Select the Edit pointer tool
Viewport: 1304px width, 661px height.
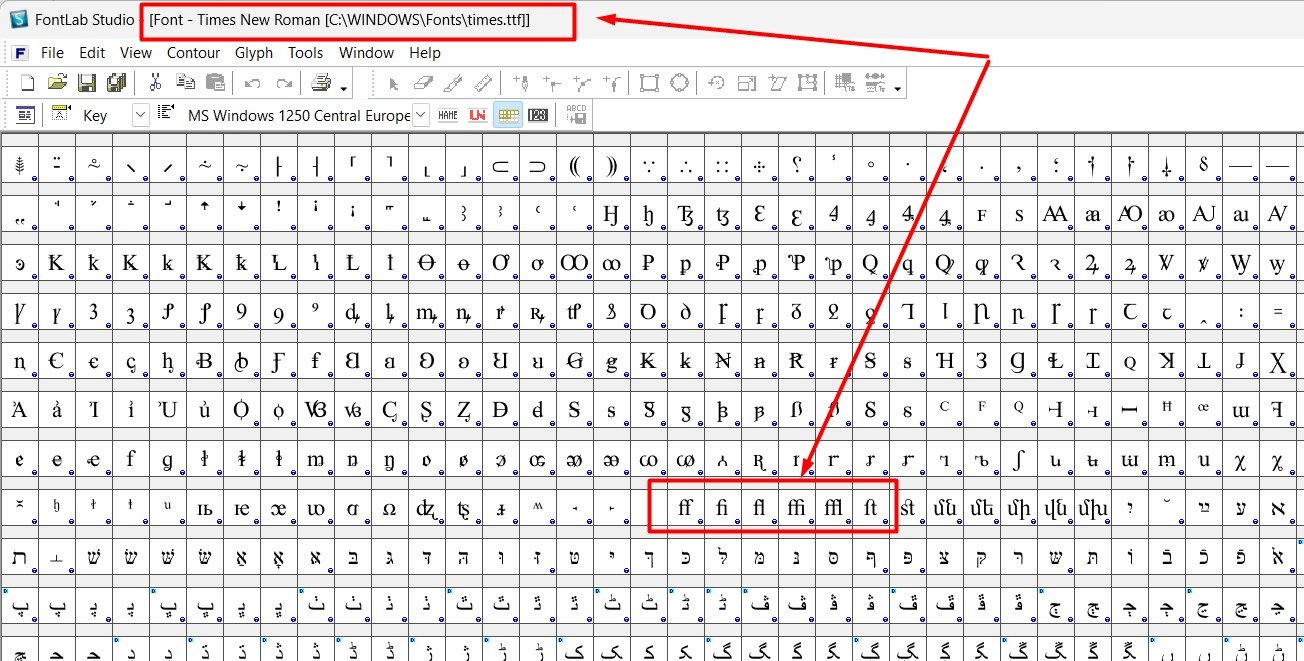pyautogui.click(x=394, y=83)
